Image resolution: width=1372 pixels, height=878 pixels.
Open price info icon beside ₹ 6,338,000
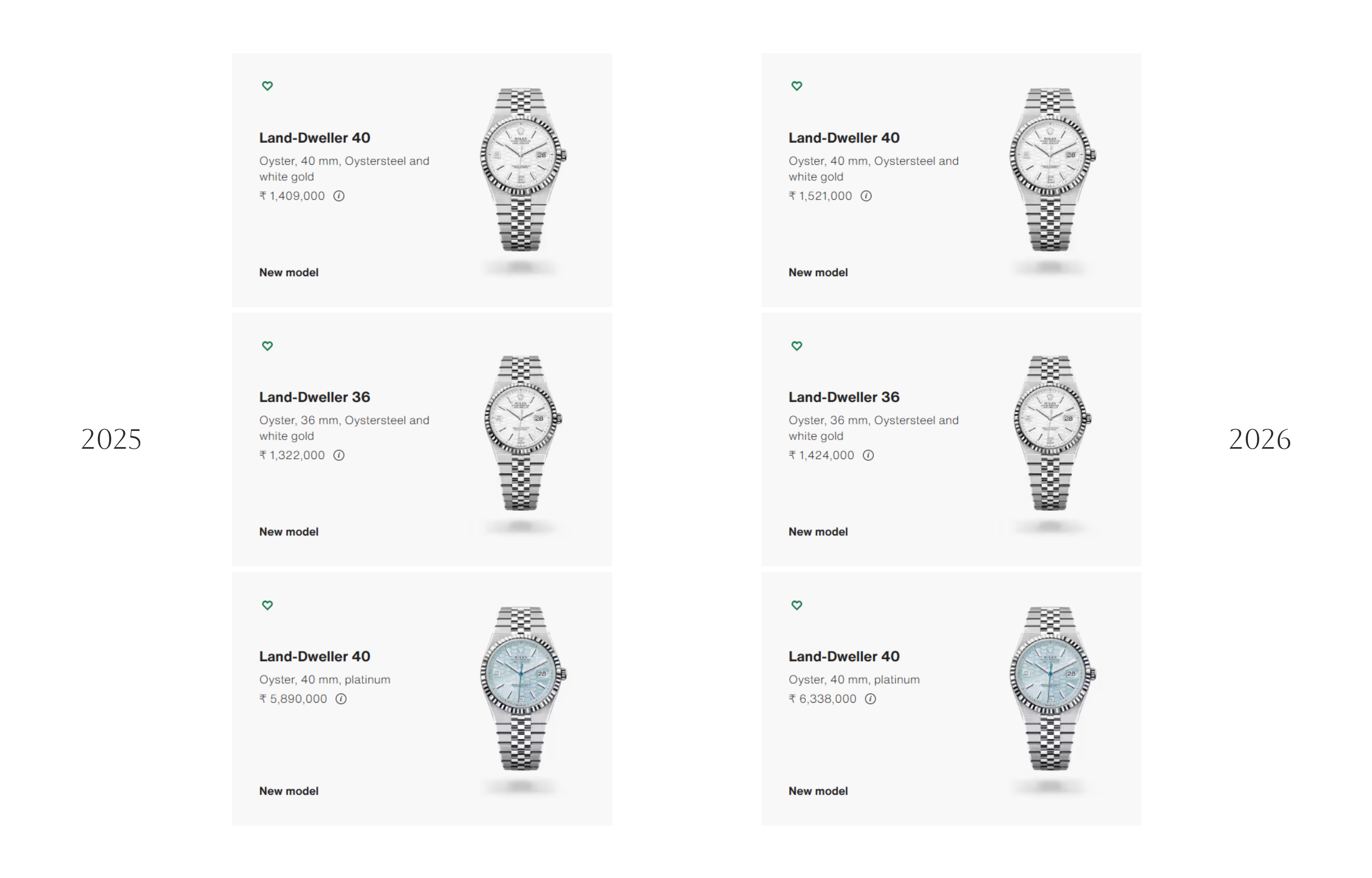[x=870, y=699]
